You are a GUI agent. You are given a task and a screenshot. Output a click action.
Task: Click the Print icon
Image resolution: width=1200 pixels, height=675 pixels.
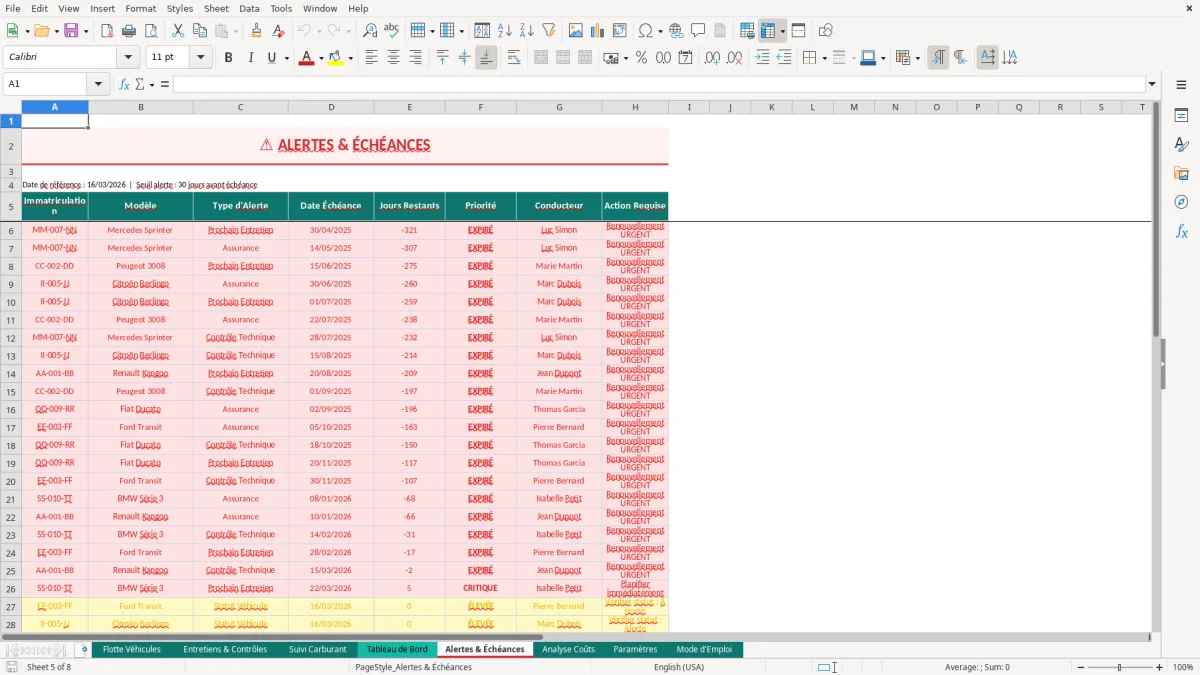(129, 31)
